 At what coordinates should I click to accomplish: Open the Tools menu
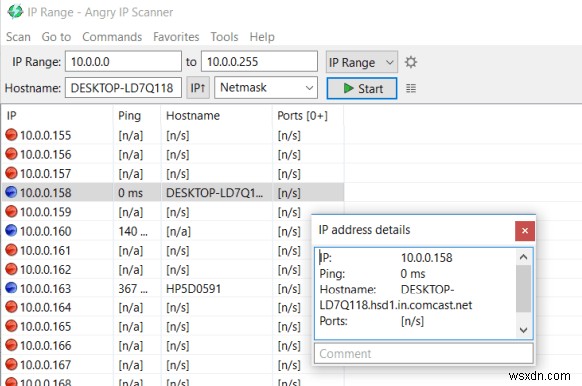(224, 37)
